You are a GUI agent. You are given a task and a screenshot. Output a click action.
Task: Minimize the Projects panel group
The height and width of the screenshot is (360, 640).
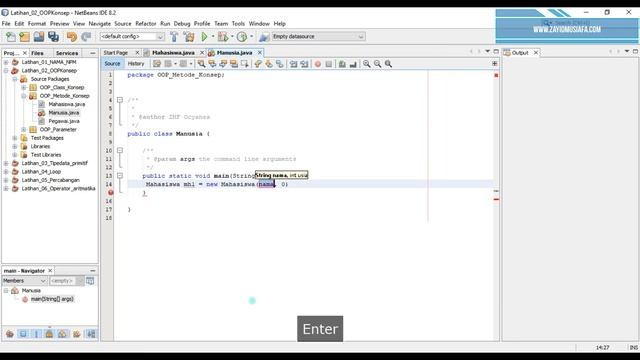pos(93,53)
